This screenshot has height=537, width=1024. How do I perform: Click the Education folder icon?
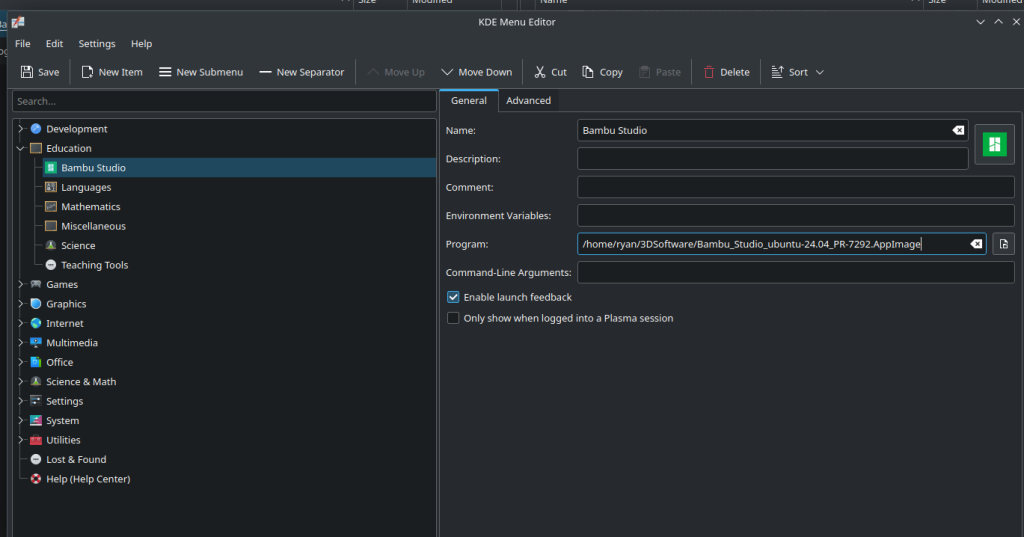coord(36,148)
